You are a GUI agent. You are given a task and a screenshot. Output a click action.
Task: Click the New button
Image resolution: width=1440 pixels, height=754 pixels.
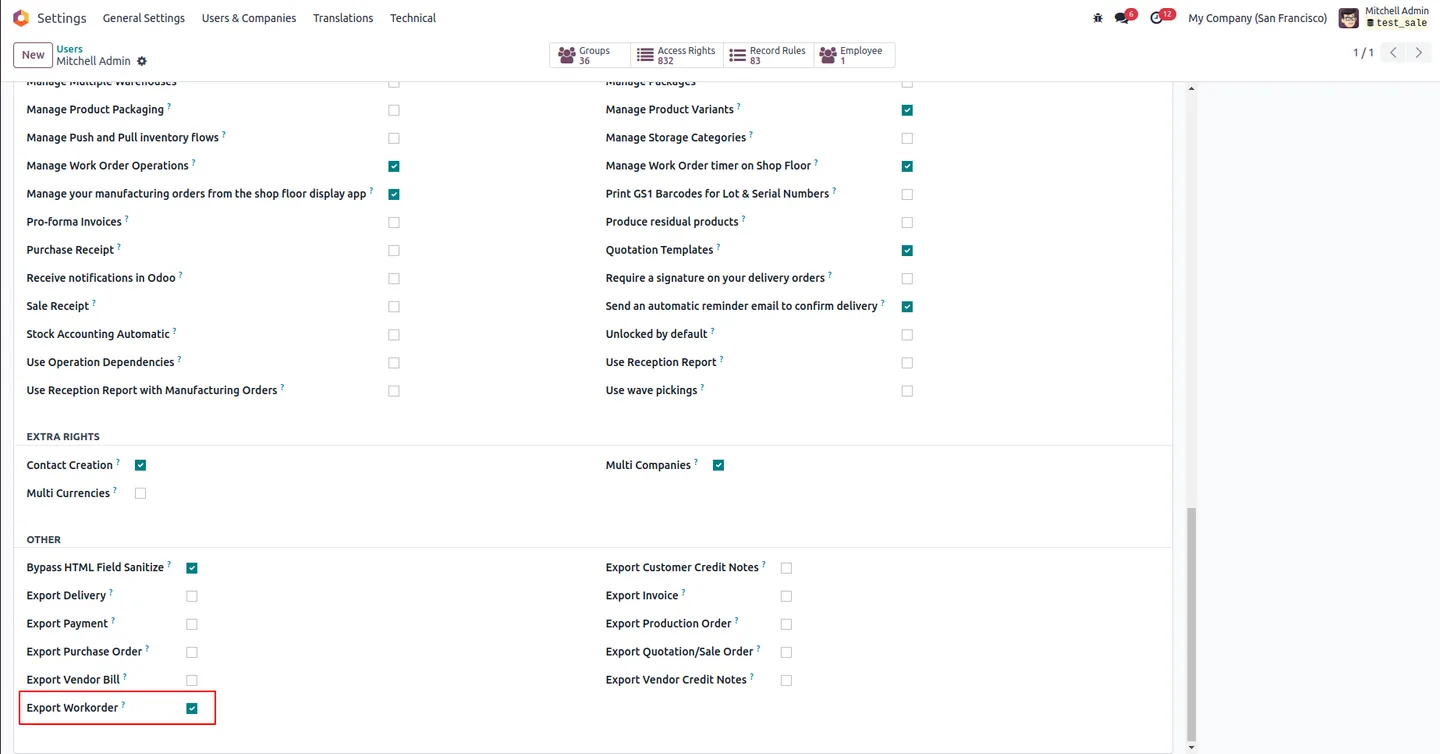point(33,55)
